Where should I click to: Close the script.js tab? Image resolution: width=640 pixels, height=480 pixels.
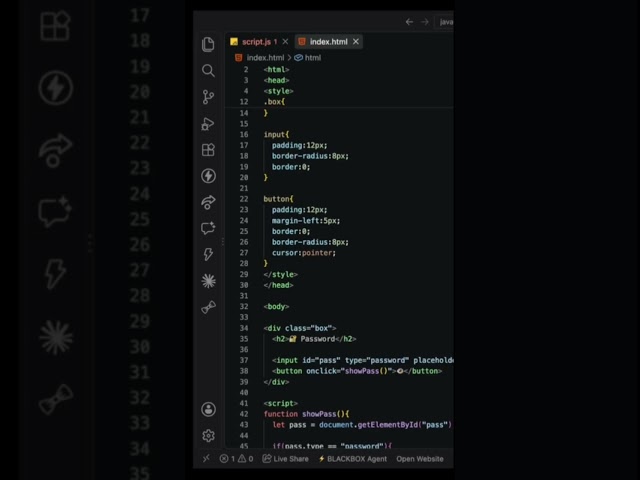point(285,42)
